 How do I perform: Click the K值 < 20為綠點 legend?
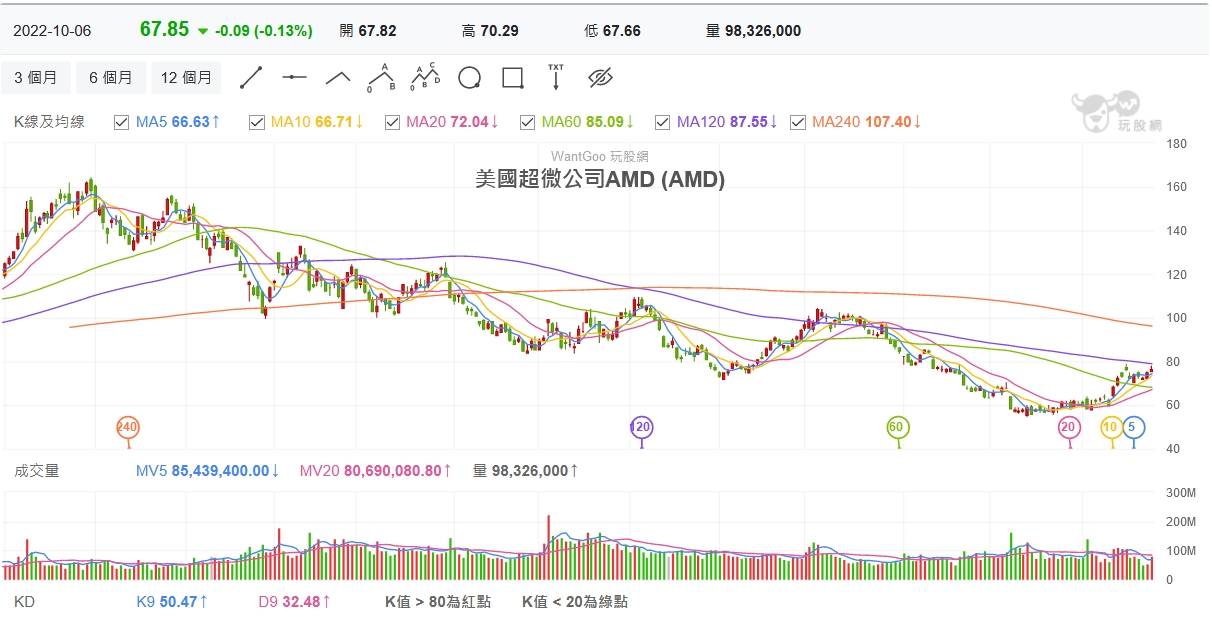tap(575, 602)
